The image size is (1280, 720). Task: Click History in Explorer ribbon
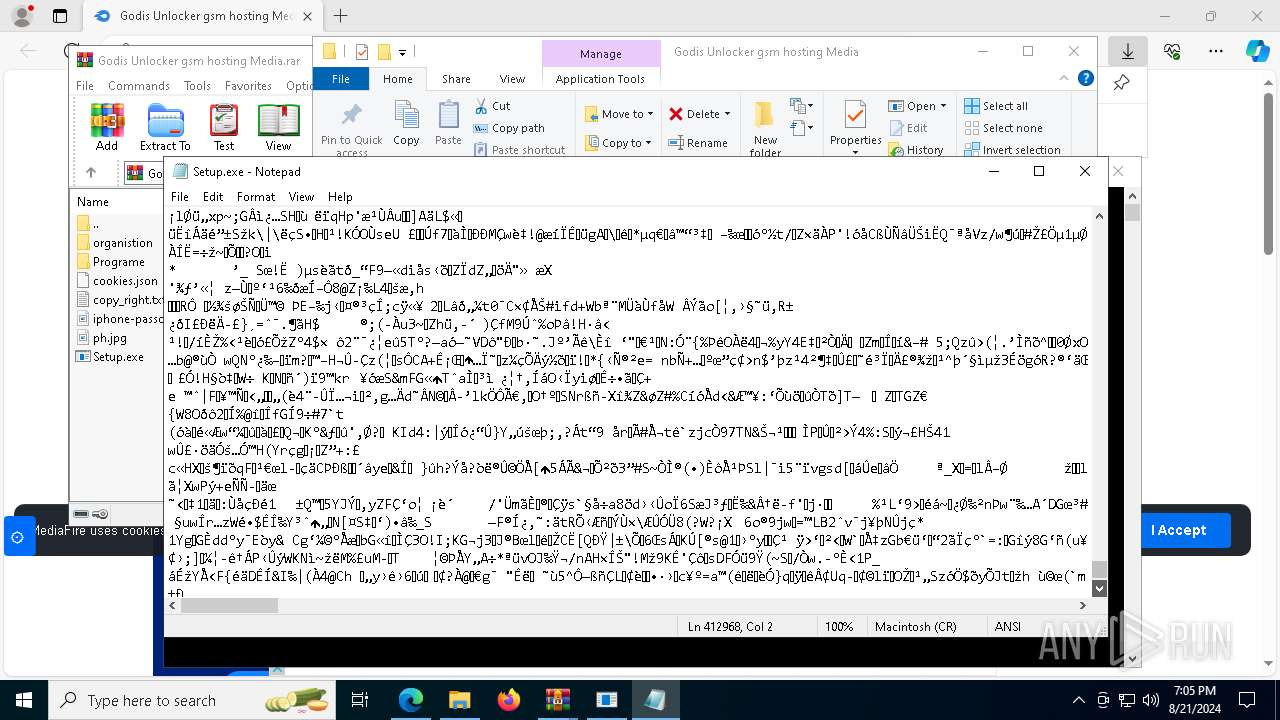(x=916, y=150)
